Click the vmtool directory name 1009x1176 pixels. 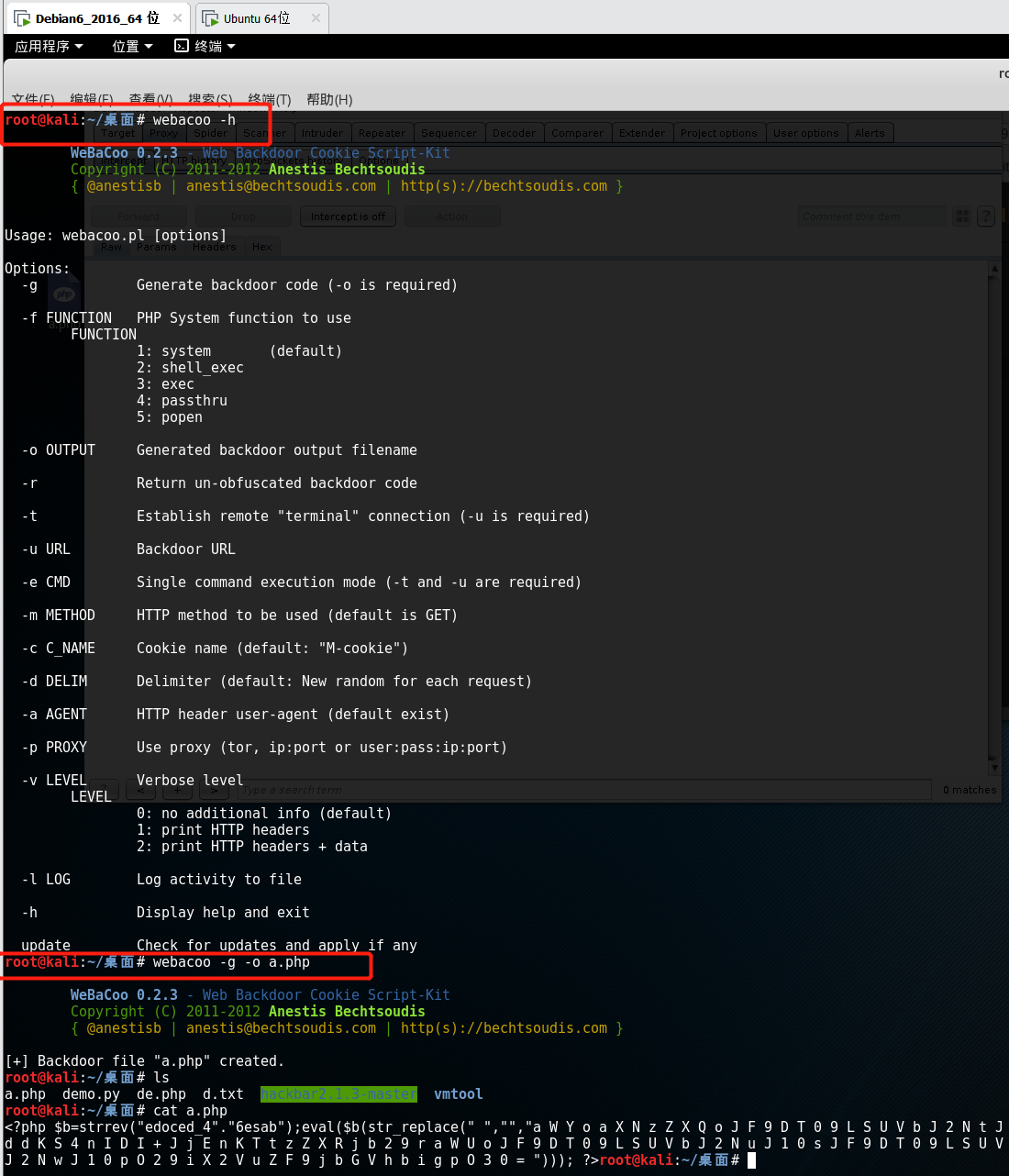point(459,1094)
